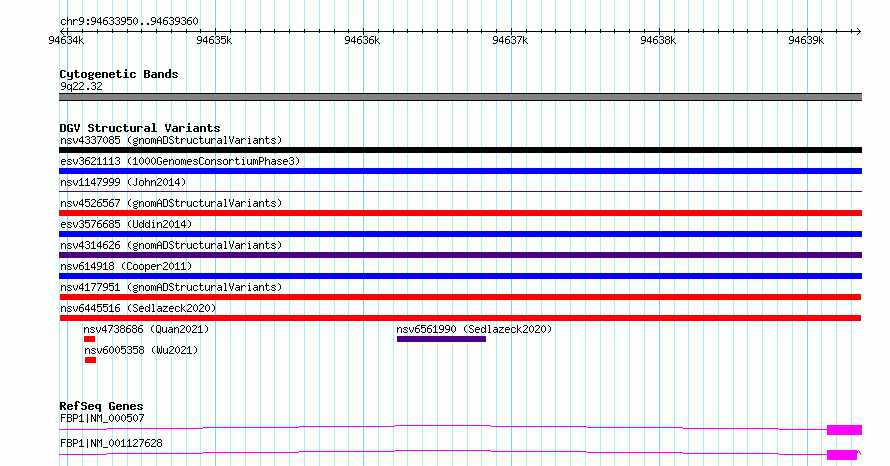Open the nsv4526567 (gnomADStructuralVariants) label
The width and height of the screenshot is (890, 466).
pos(171,203)
